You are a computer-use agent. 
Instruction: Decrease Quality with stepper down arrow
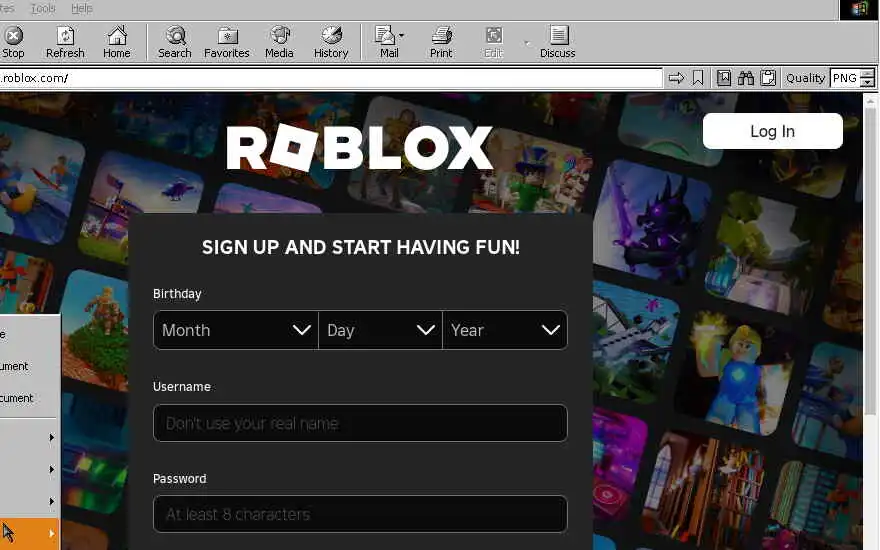(x=868, y=82)
